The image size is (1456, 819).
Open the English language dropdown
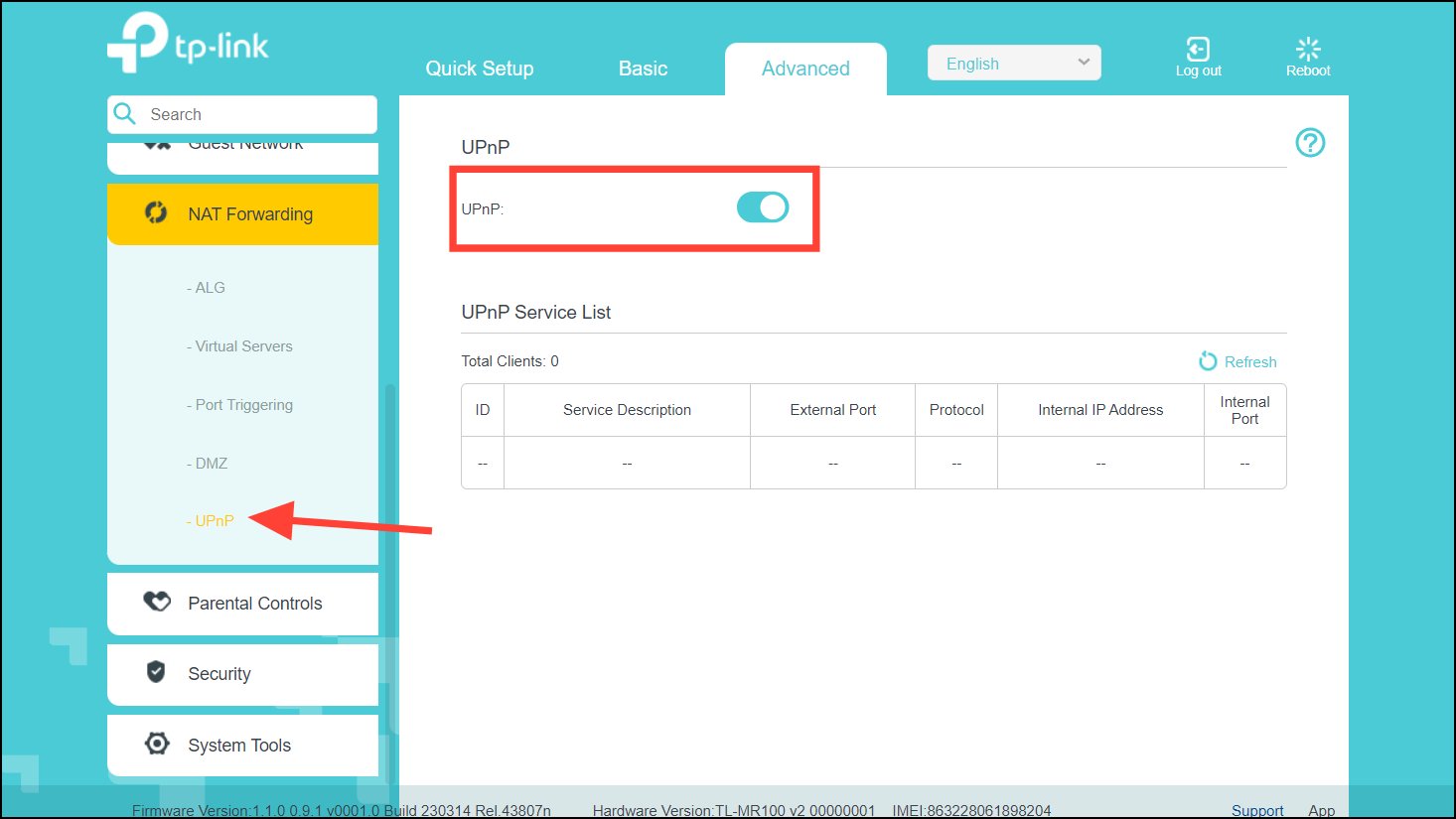point(1014,64)
